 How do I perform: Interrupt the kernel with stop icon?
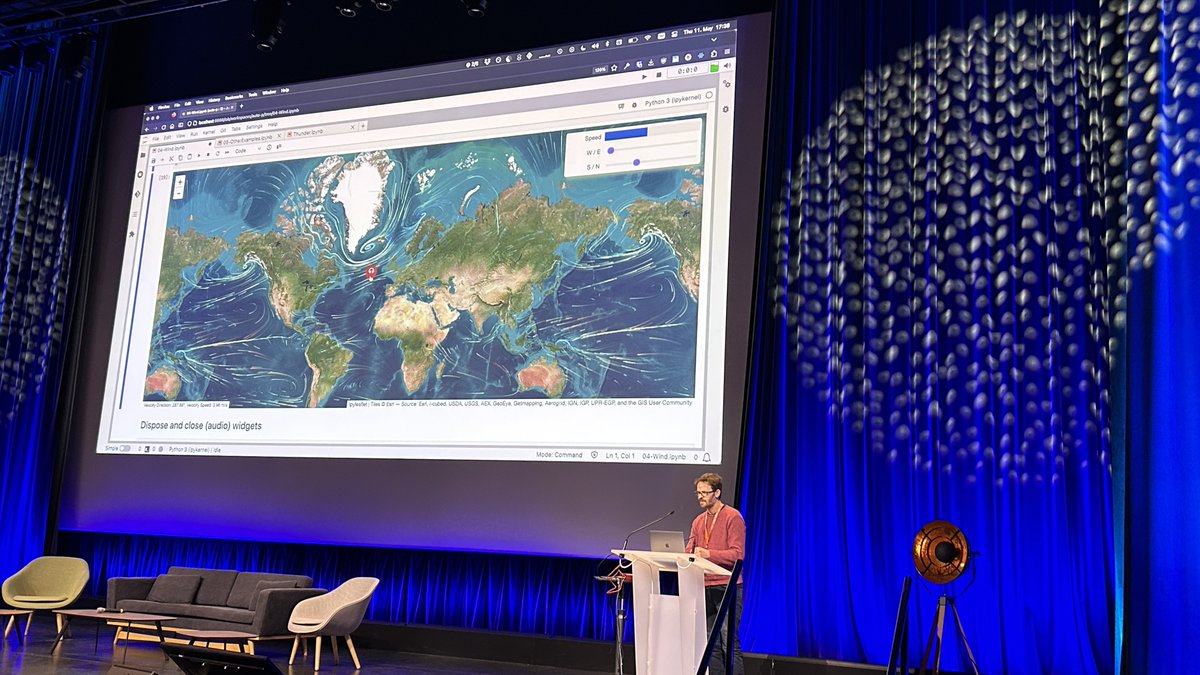208,154
